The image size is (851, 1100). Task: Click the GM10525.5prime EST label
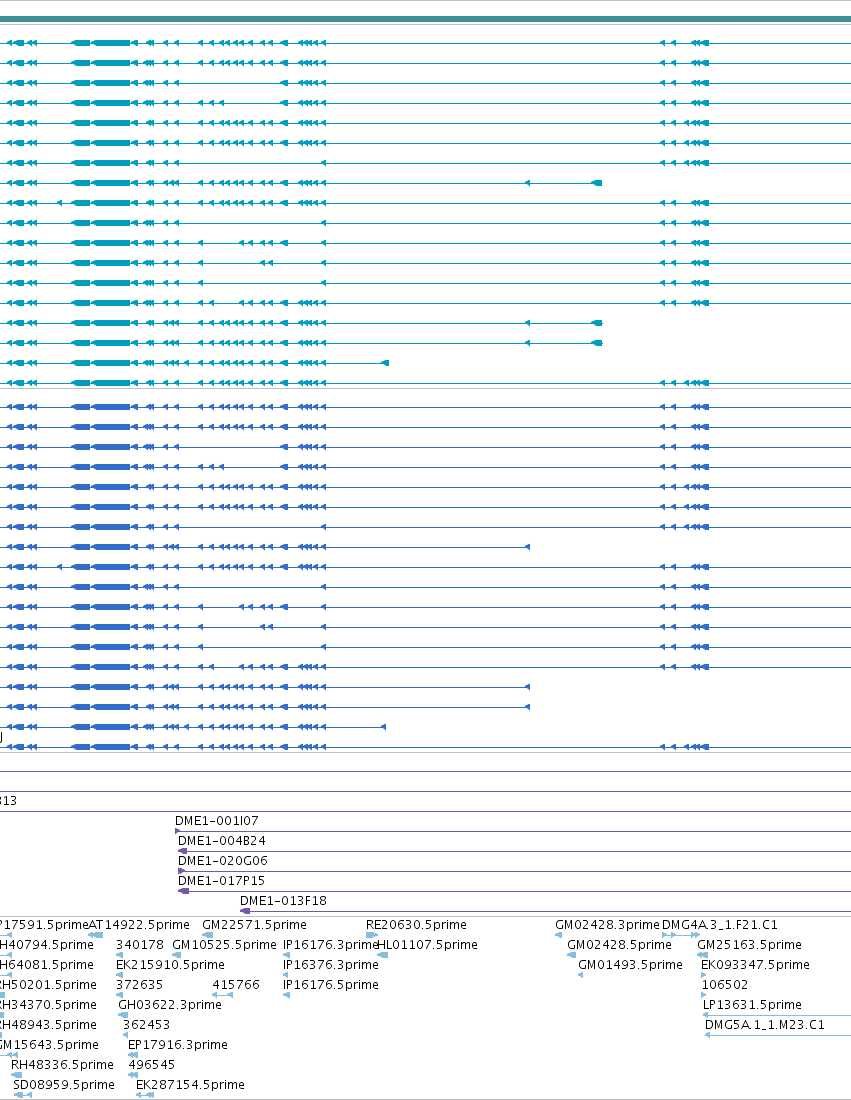225,945
